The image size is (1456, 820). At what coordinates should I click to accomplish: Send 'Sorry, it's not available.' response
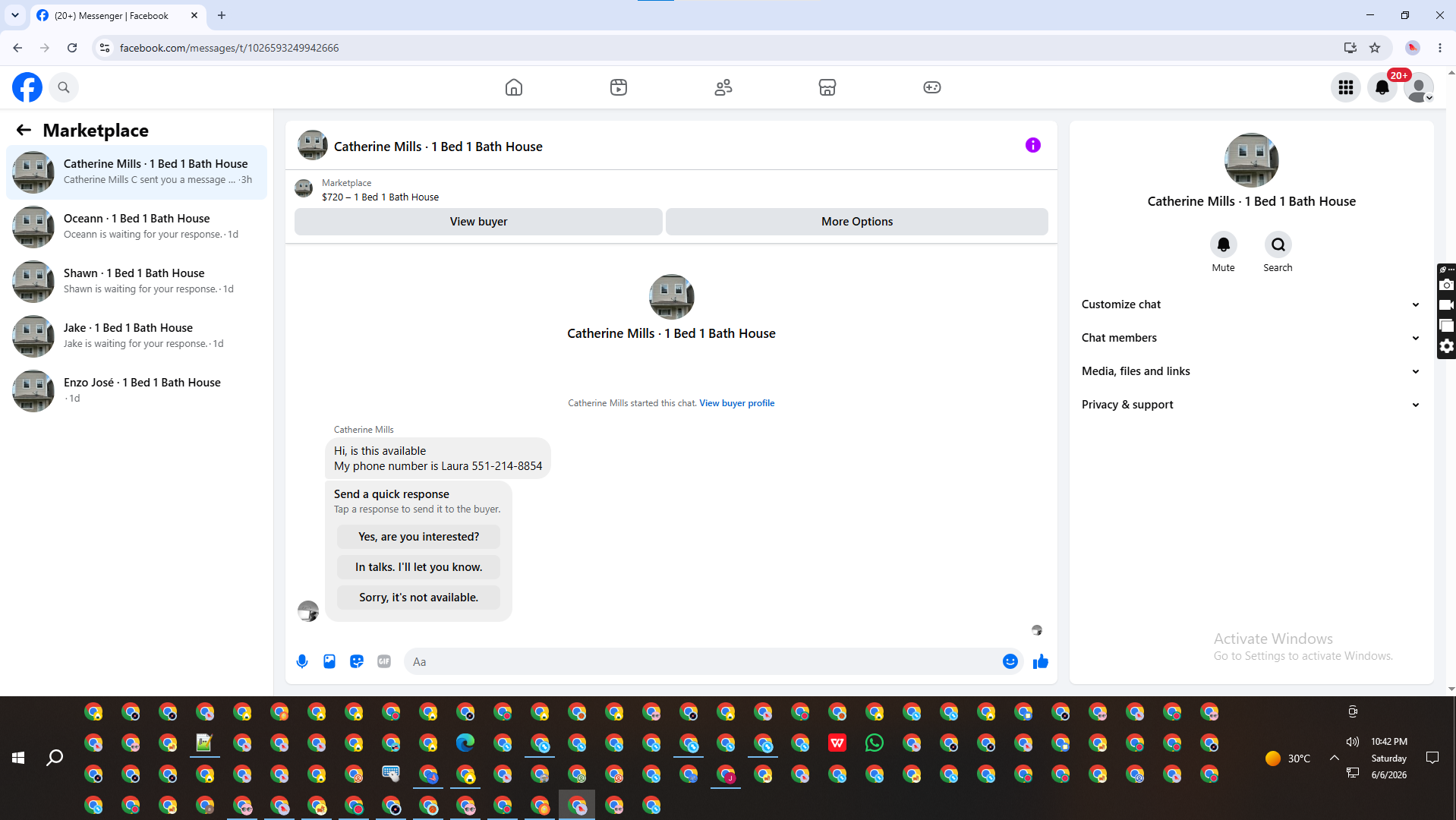tap(419, 598)
